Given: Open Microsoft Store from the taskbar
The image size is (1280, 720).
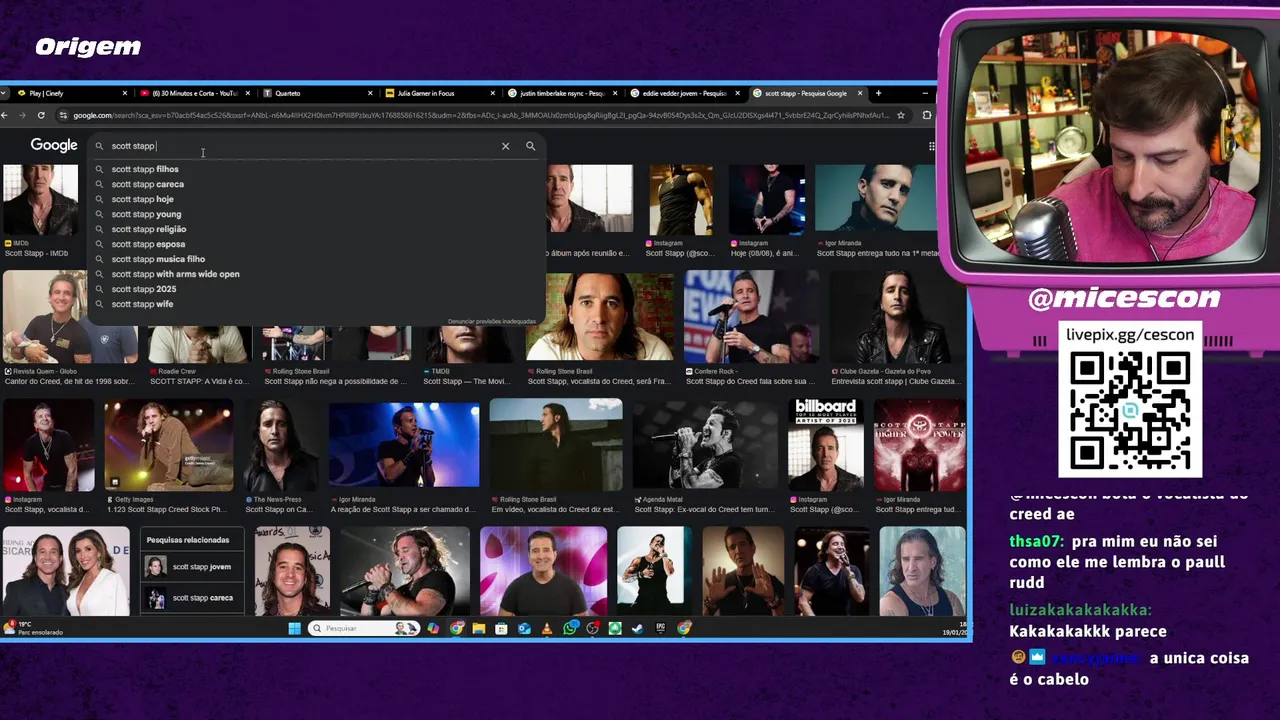Looking at the screenshot, I should pyautogui.click(x=502, y=628).
